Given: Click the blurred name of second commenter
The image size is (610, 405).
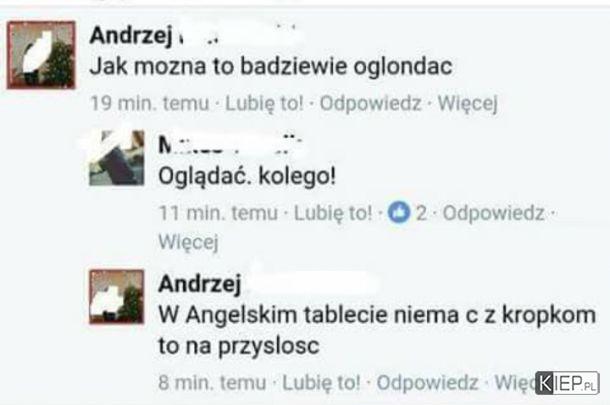Looking at the screenshot, I should point(230,145).
